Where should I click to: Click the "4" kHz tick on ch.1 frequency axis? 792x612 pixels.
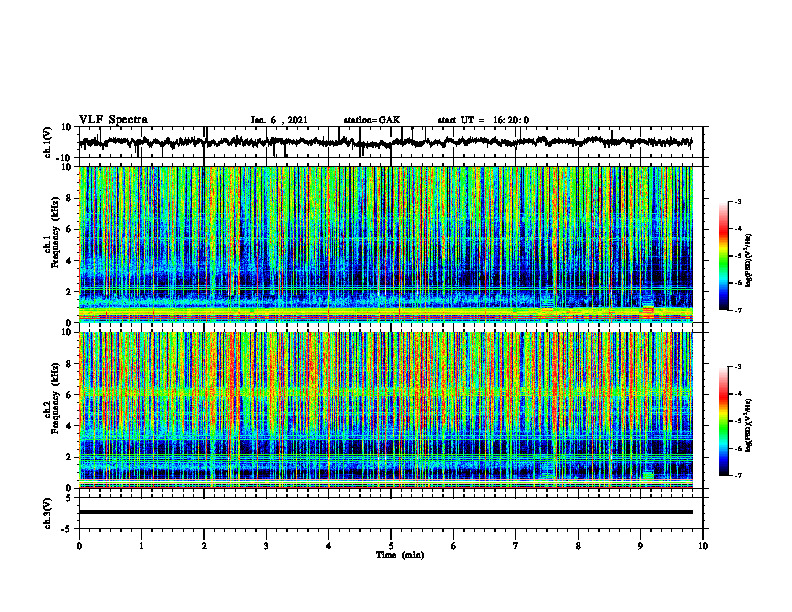click(x=70, y=261)
